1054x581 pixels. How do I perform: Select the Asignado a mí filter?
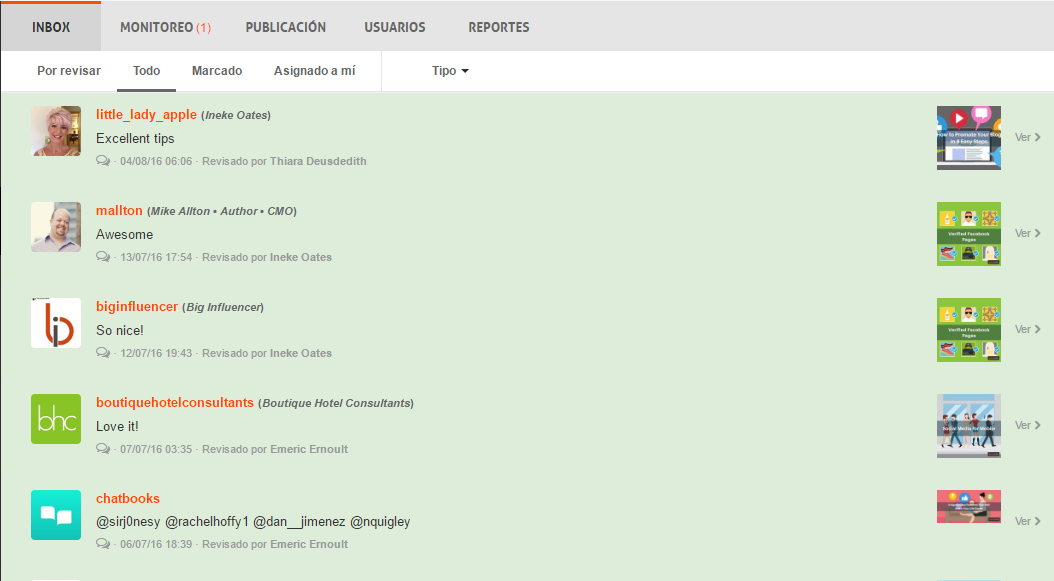[x=314, y=71]
